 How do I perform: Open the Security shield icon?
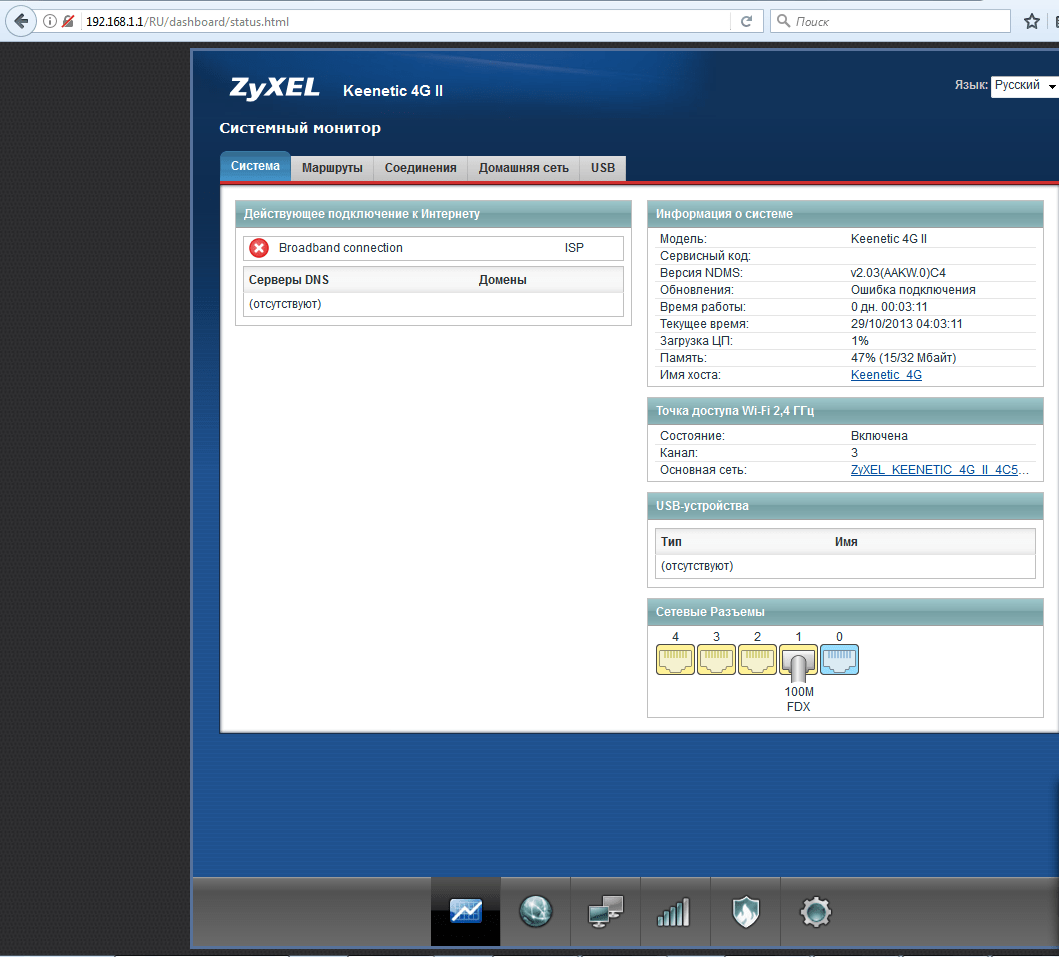[x=746, y=912]
